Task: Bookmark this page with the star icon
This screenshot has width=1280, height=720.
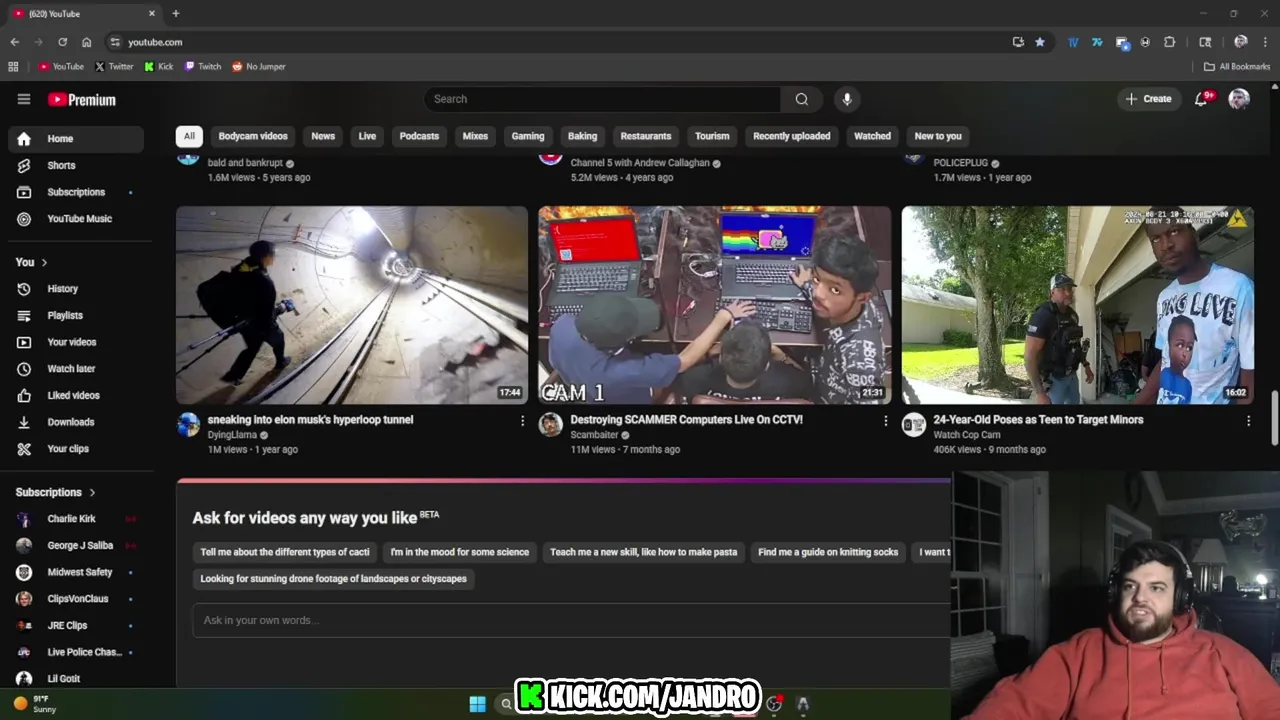Action: pos(1040,42)
